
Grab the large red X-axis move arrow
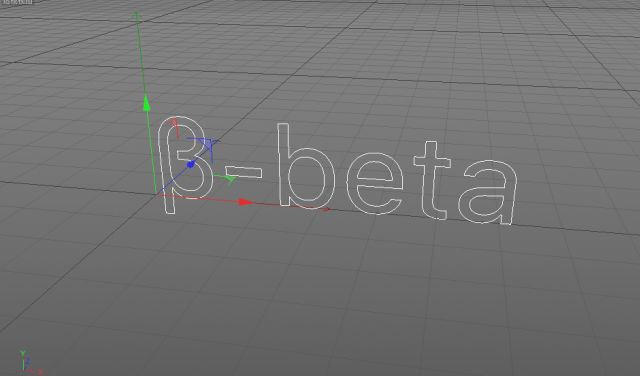pos(245,202)
